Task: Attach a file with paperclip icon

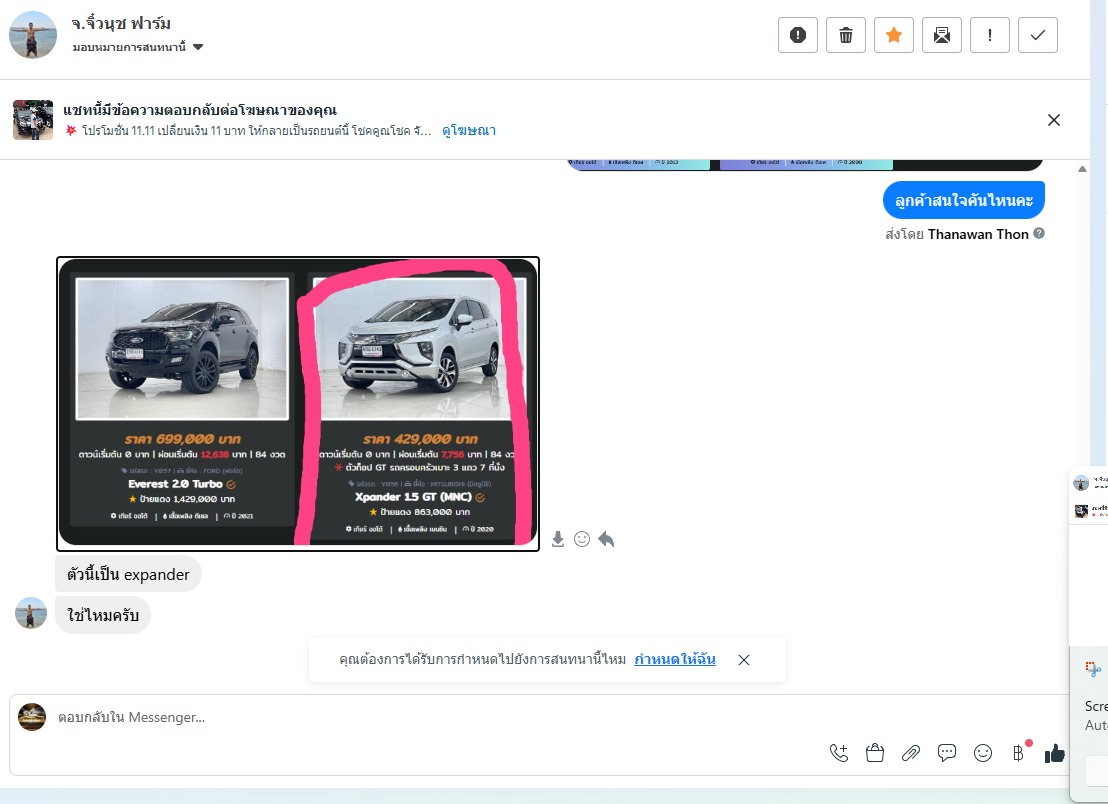Action: point(911,753)
